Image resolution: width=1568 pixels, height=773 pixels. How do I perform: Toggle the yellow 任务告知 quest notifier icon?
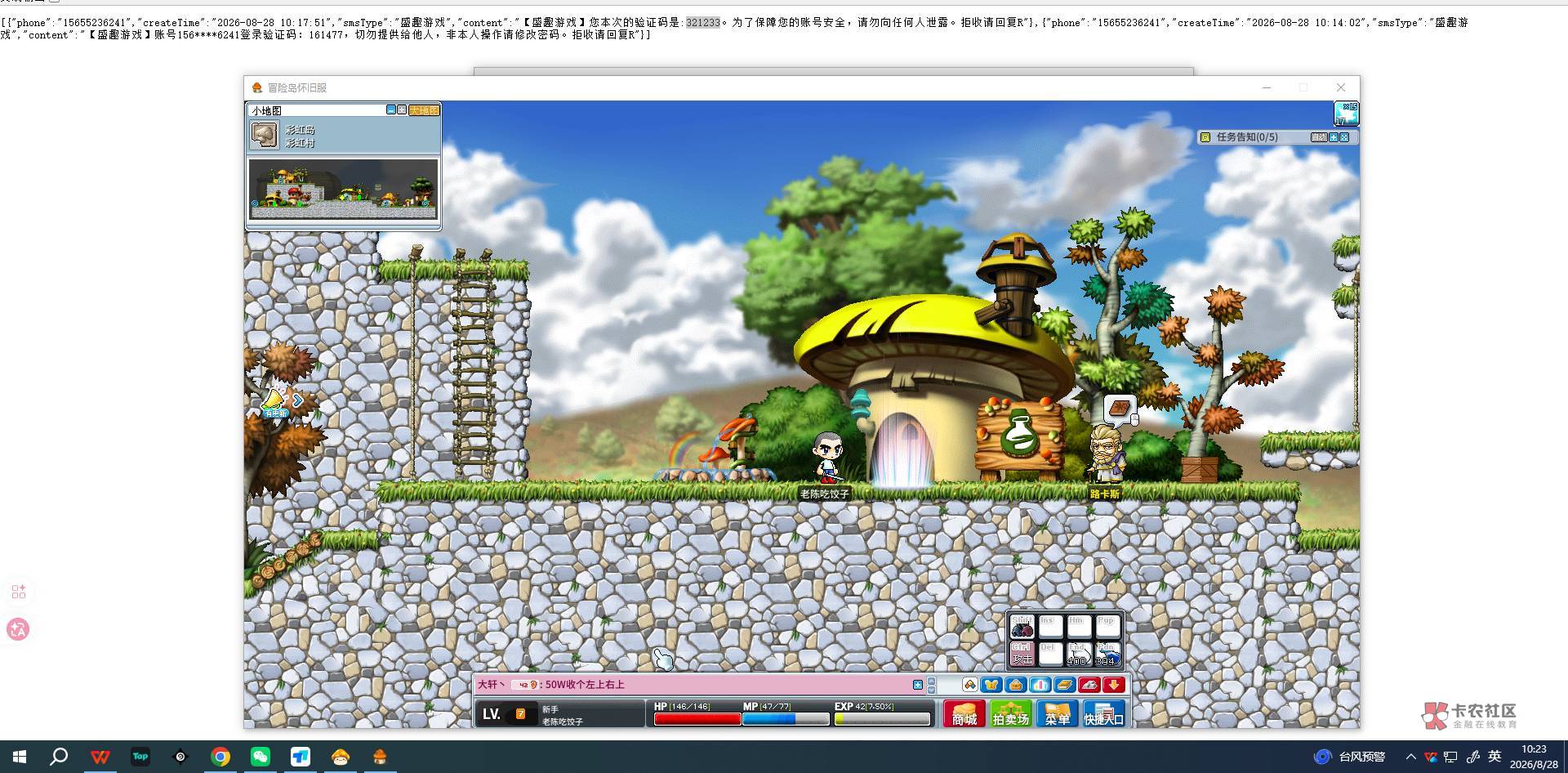tap(1205, 137)
